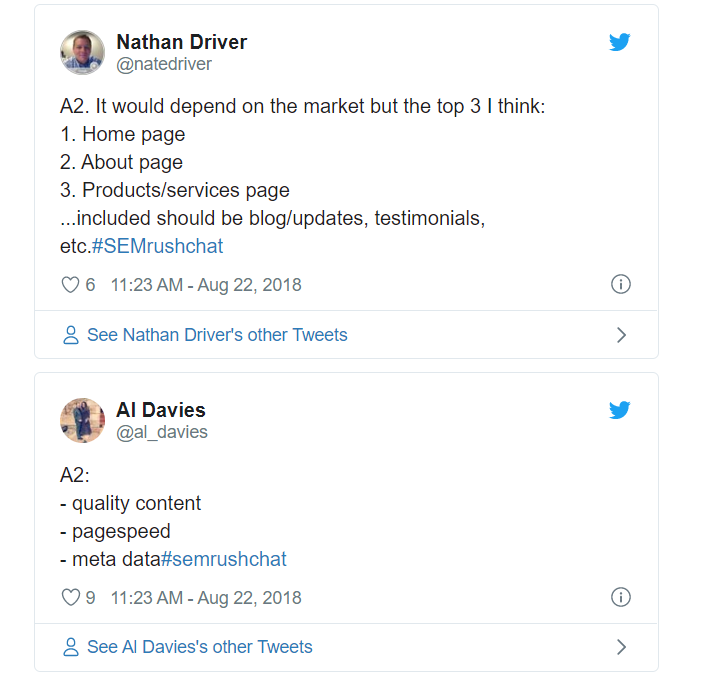
Task: Click the @natedriver handle
Action: pyautogui.click(x=164, y=64)
